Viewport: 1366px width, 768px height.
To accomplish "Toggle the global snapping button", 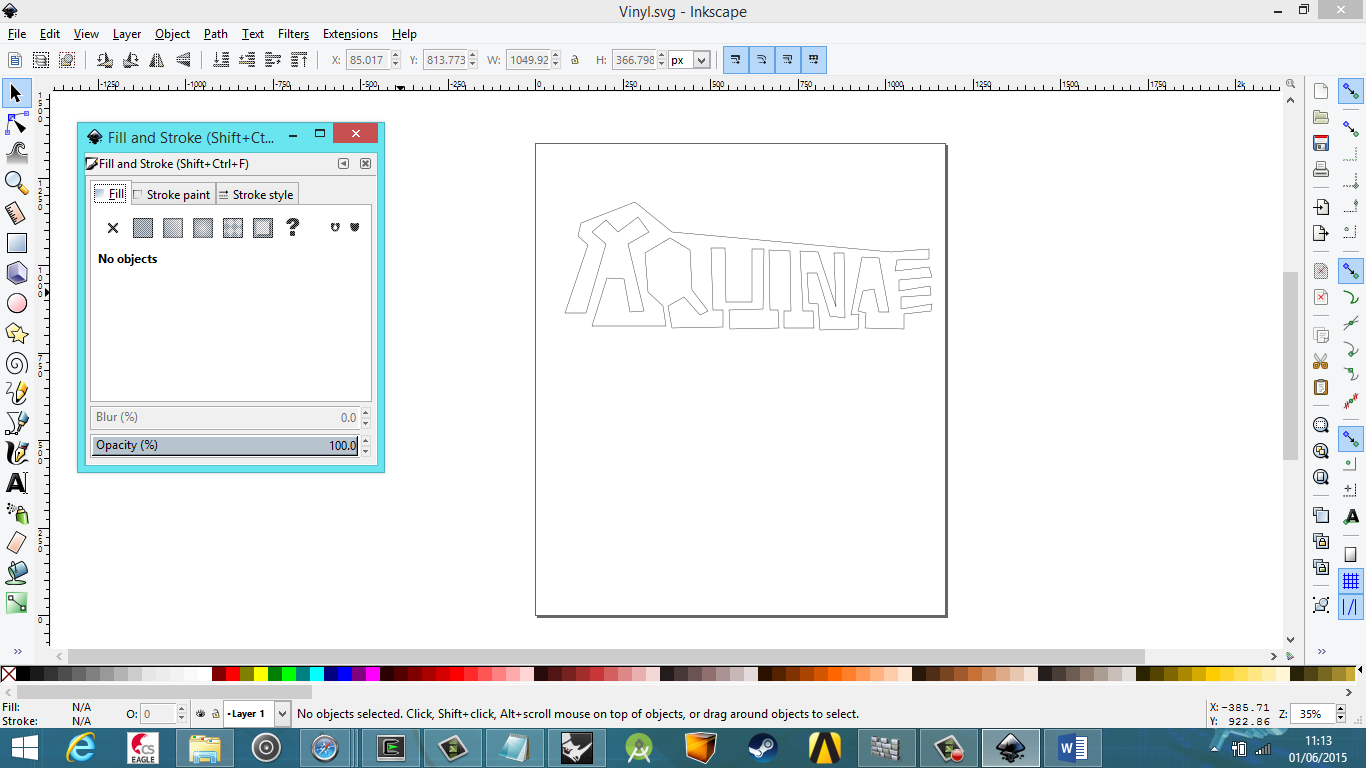I will click(1351, 92).
